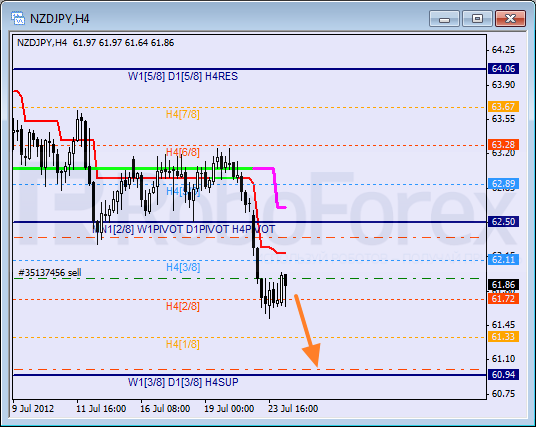536x427 pixels.
Task: Close the NZDJPY,H4 chart window
Action: [x=510, y=18]
